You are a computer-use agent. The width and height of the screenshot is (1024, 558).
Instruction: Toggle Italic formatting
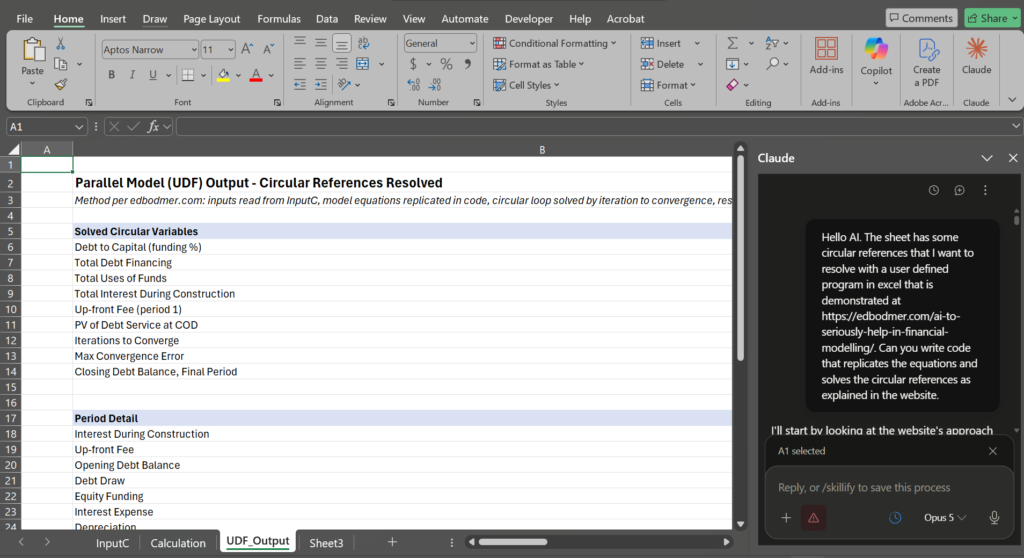tap(132, 75)
